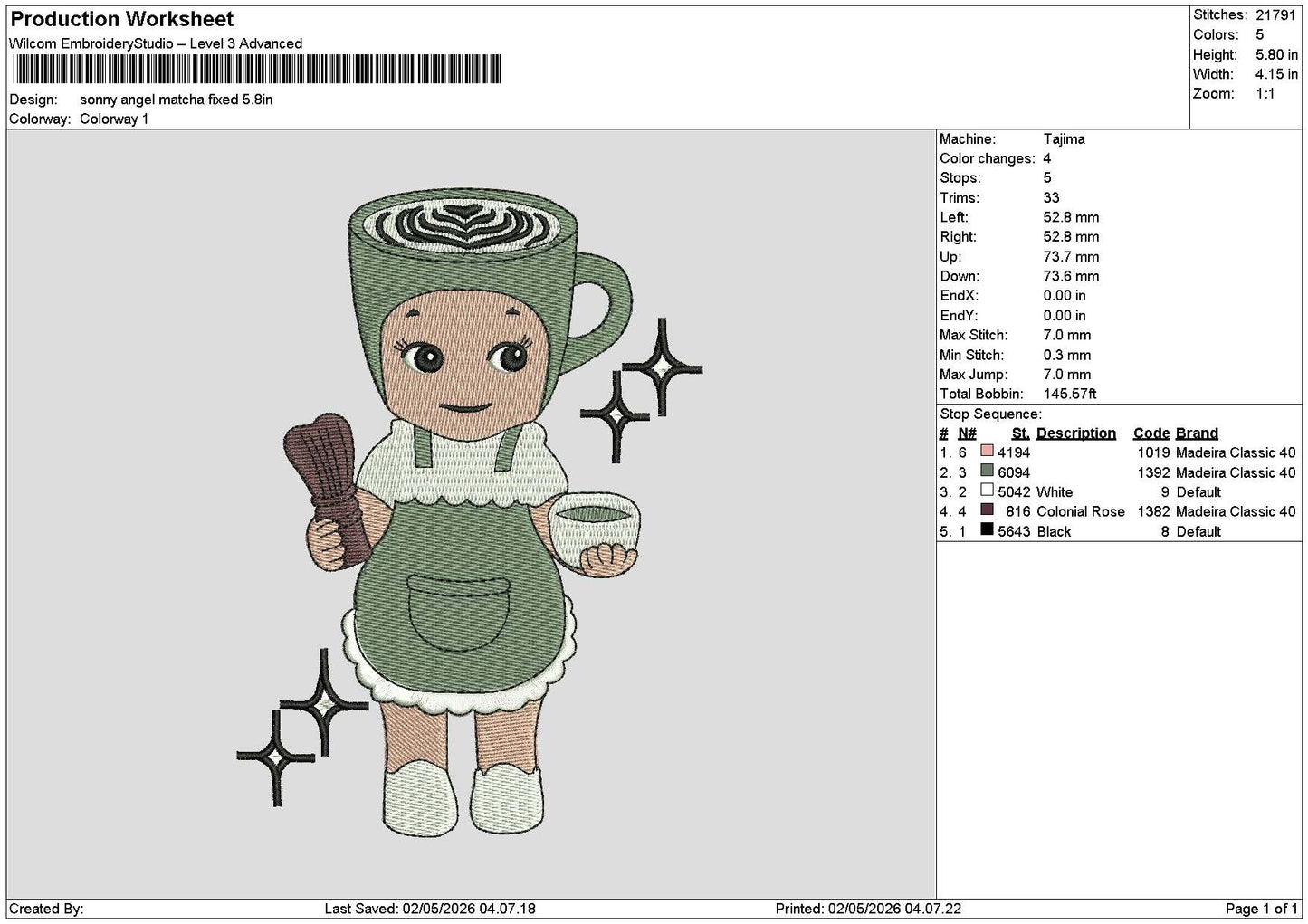The height and width of the screenshot is (924, 1308).
Task: Click the Production Worksheet title
Action: [122, 19]
